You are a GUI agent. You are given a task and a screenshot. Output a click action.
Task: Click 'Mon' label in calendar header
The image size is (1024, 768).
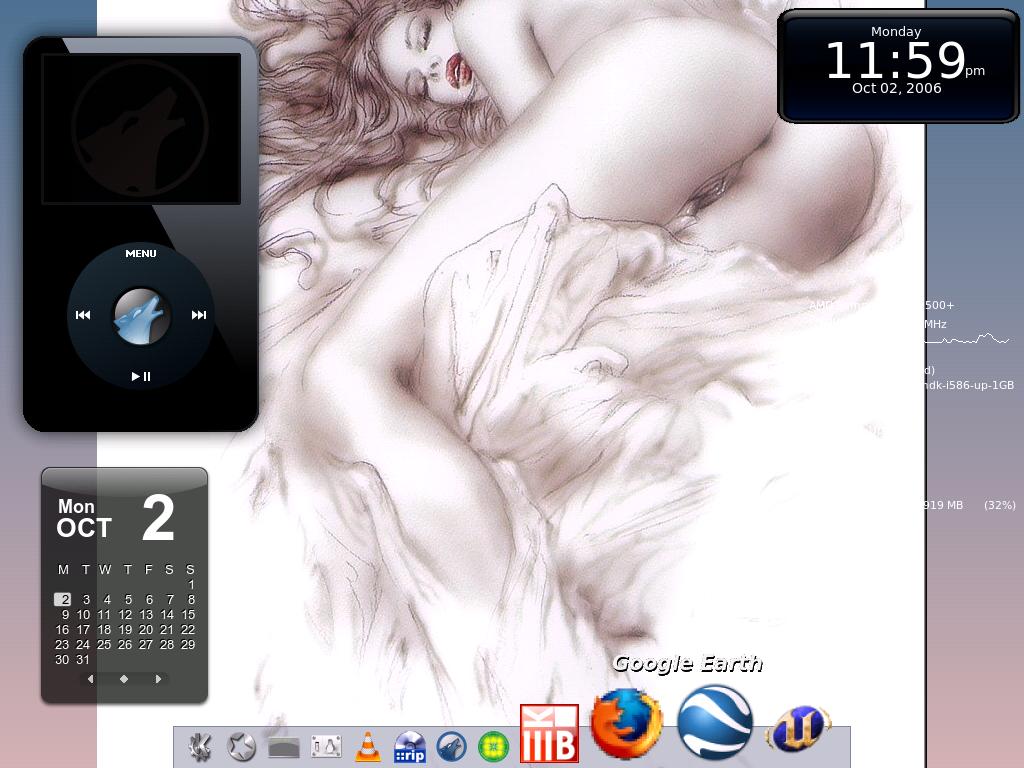[76, 507]
